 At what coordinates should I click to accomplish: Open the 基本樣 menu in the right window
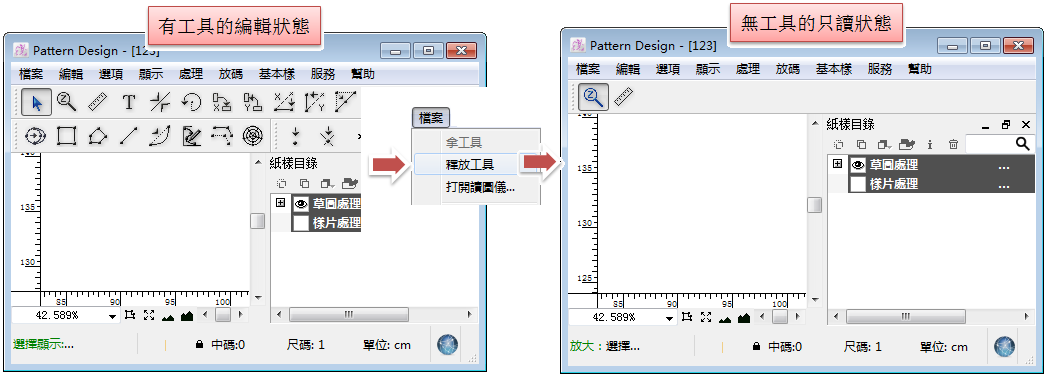[833, 69]
